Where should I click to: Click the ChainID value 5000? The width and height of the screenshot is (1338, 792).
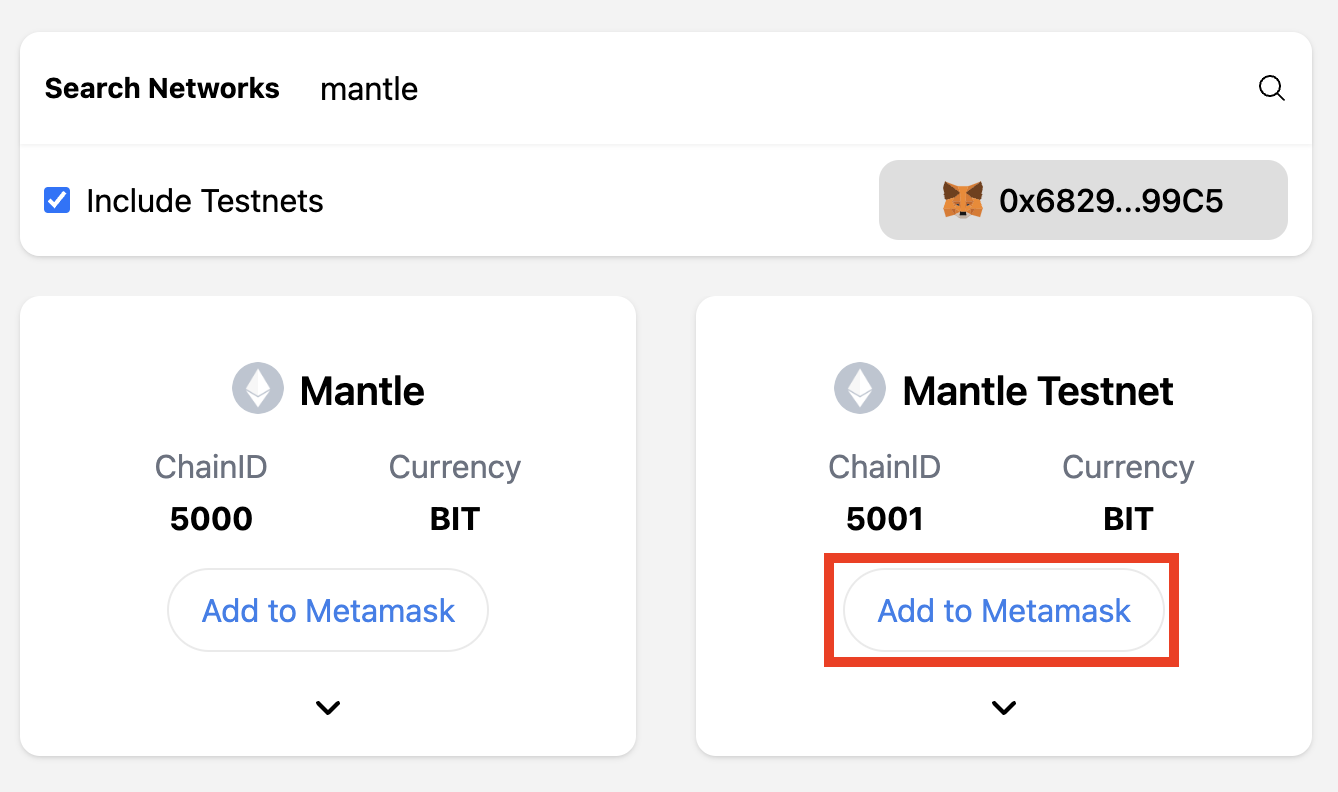click(211, 519)
